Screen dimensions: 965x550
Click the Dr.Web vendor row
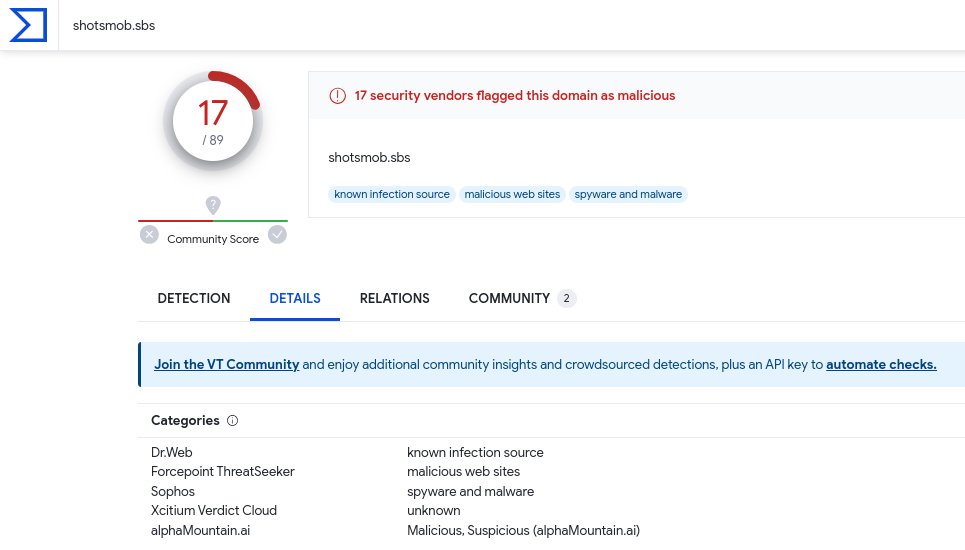tap(551, 452)
